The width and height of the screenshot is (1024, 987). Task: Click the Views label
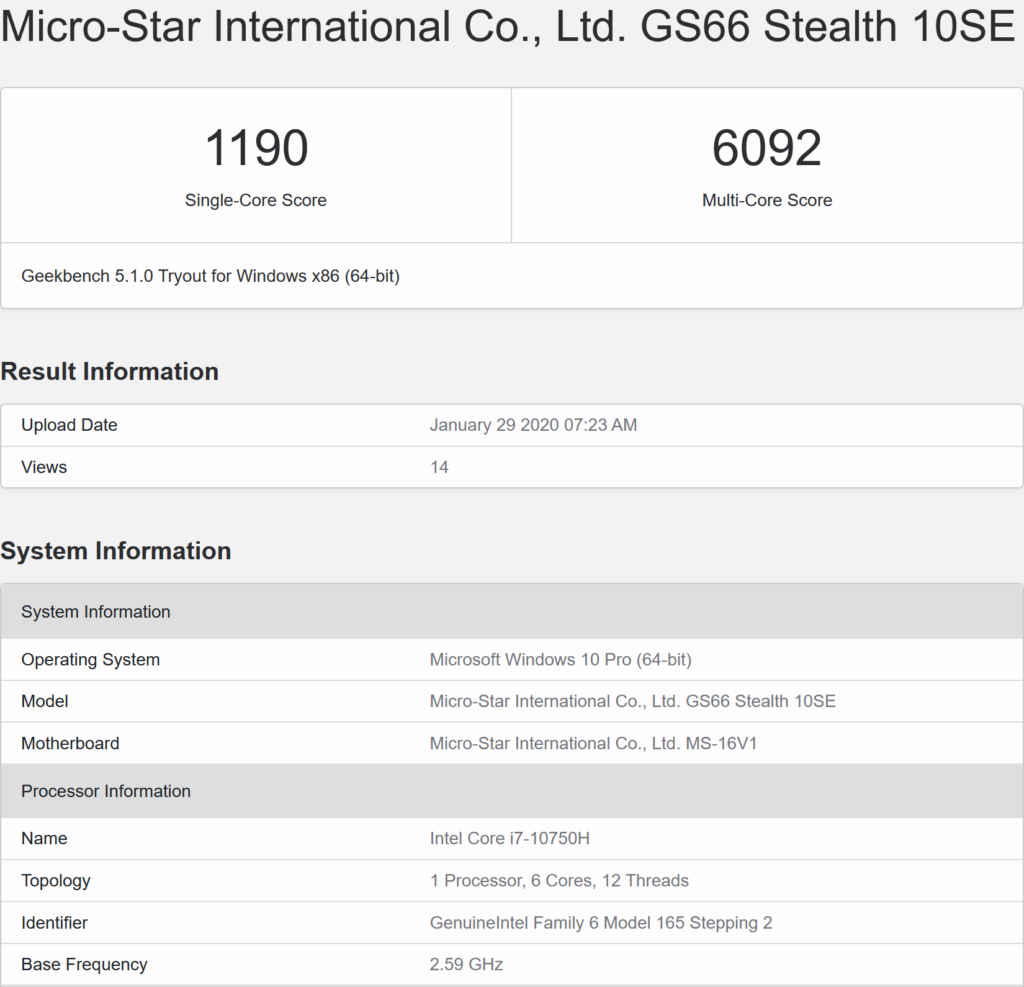pos(44,467)
